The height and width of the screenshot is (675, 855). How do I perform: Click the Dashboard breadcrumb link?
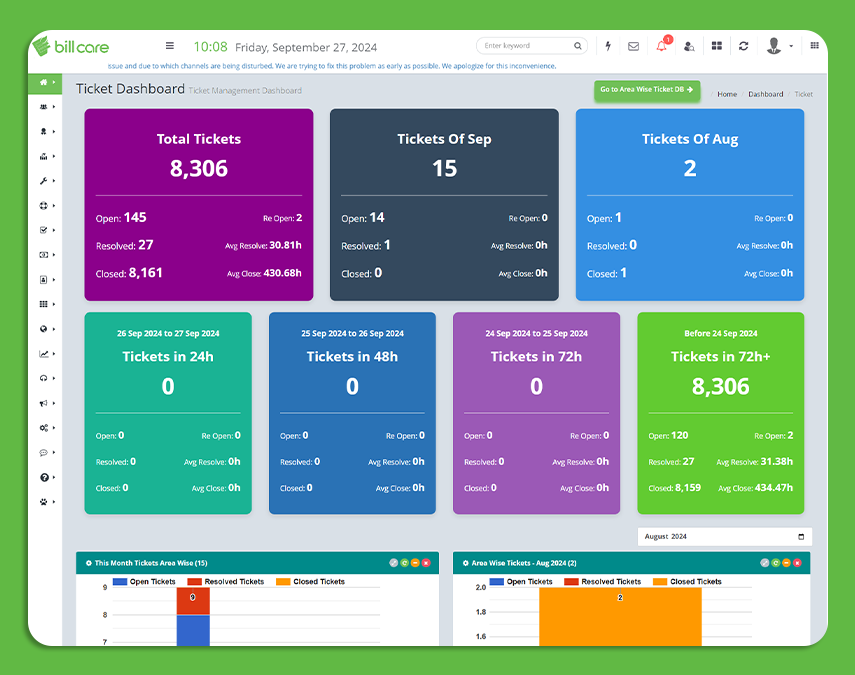pyautogui.click(x=765, y=94)
